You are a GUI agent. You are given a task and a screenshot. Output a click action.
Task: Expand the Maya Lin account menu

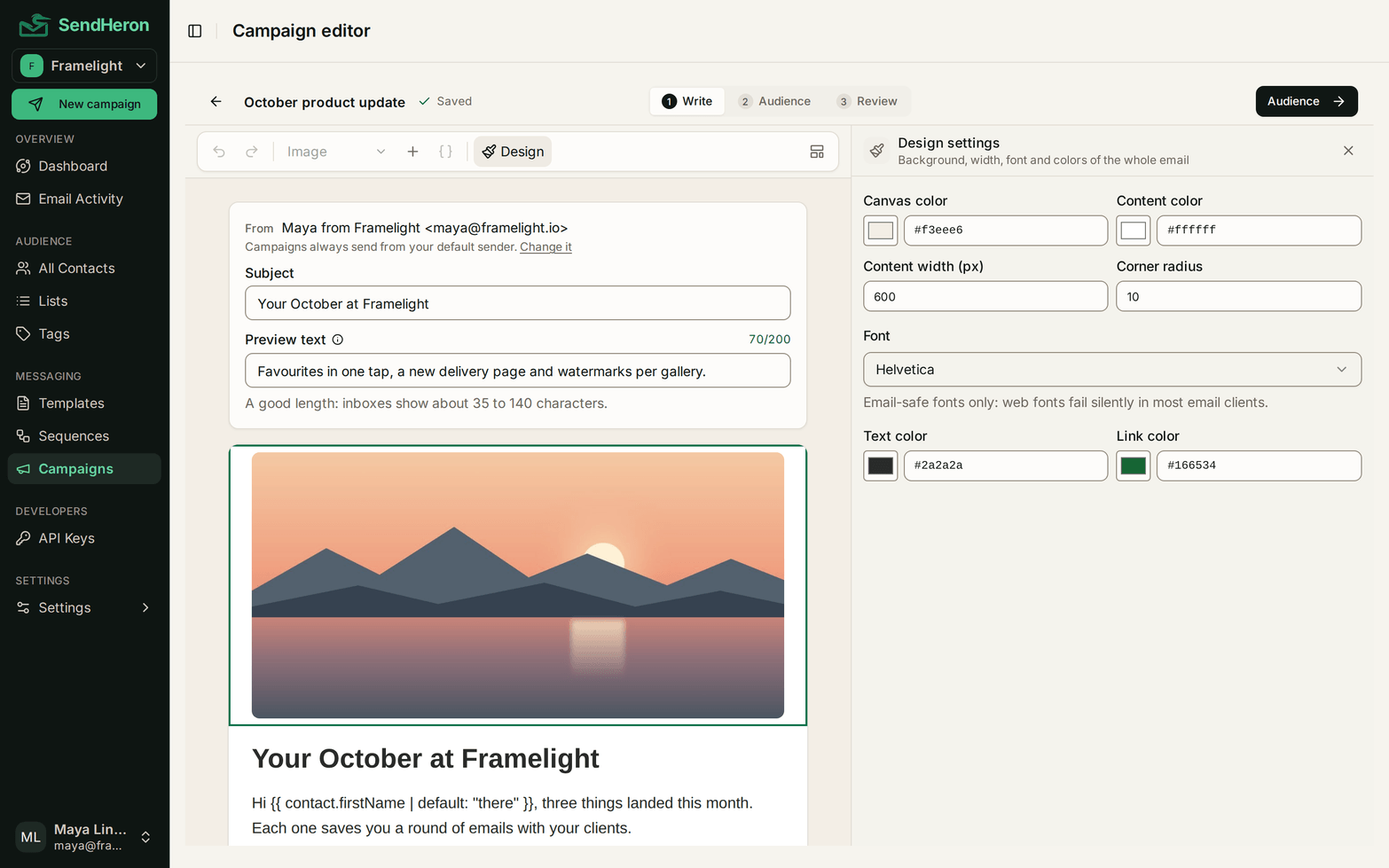[x=84, y=837]
